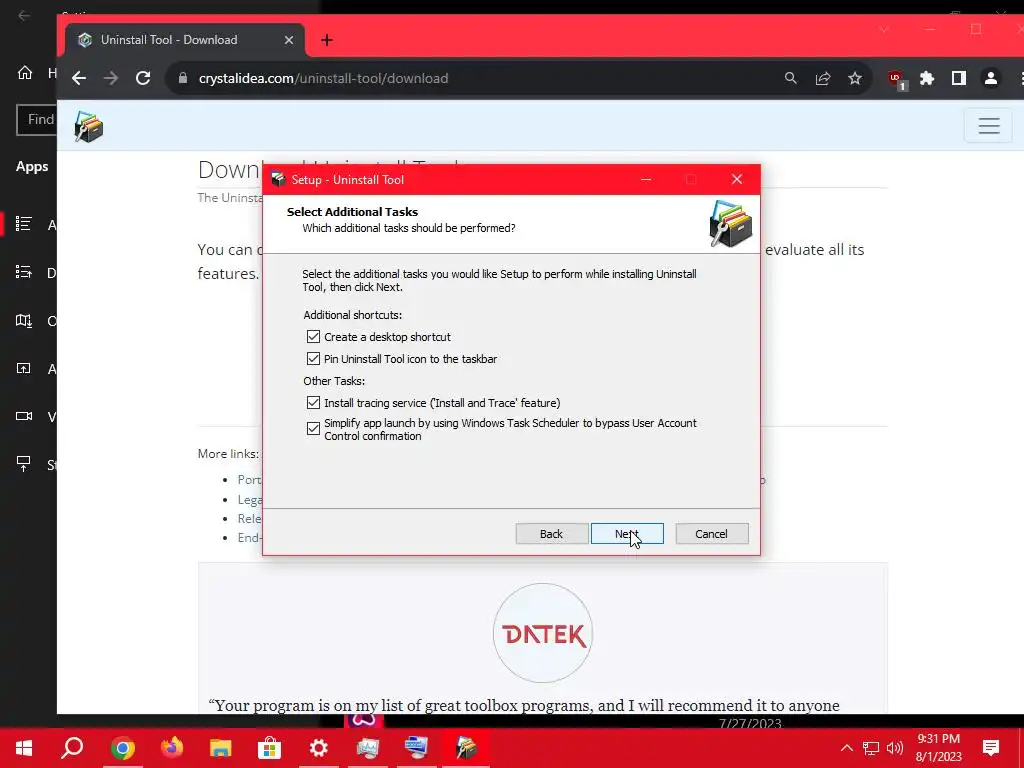Click the Find a setting search box

pos(37,120)
